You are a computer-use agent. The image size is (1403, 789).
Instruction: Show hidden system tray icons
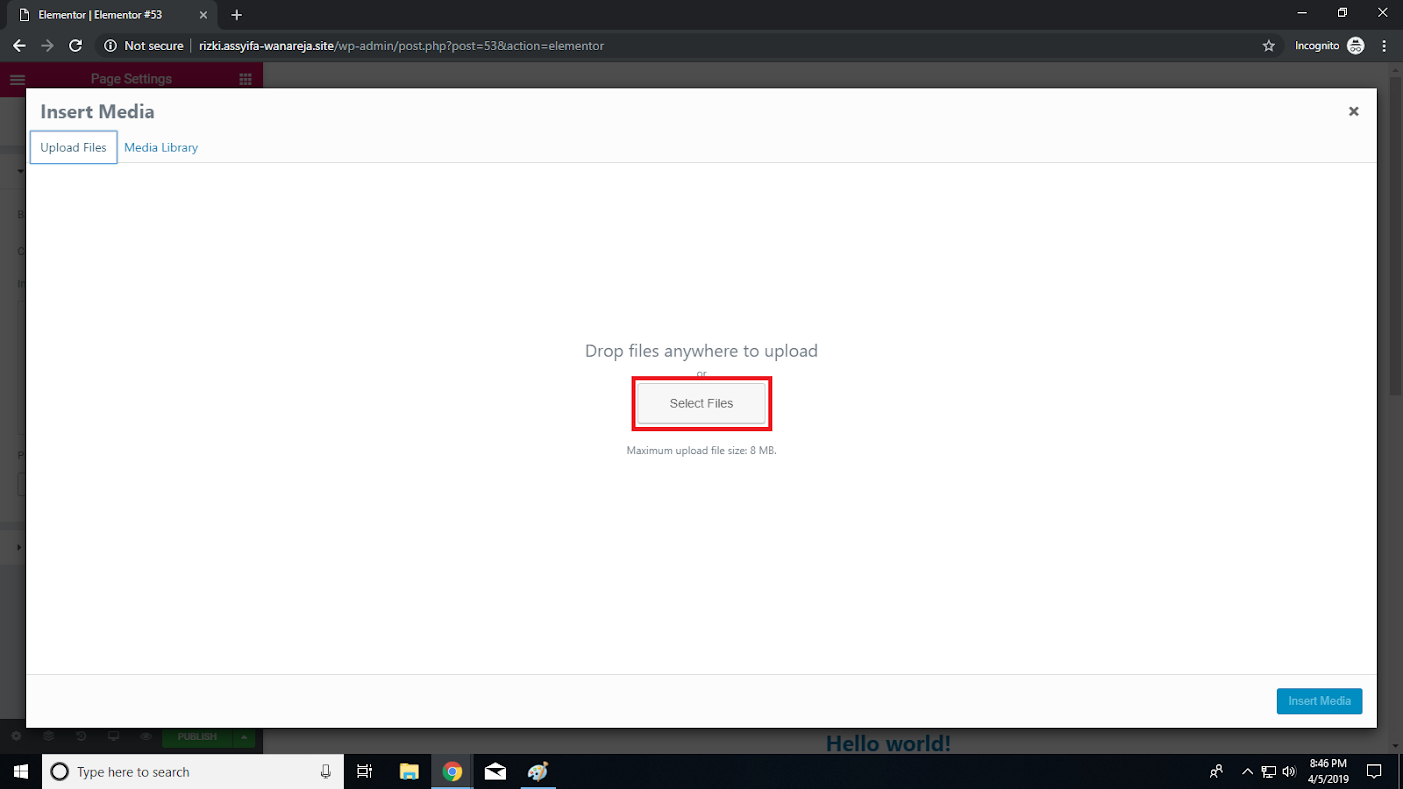tap(1247, 771)
